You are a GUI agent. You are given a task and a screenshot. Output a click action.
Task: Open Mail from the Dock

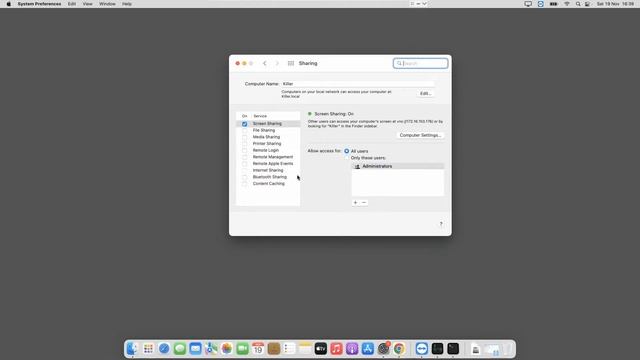click(196, 349)
